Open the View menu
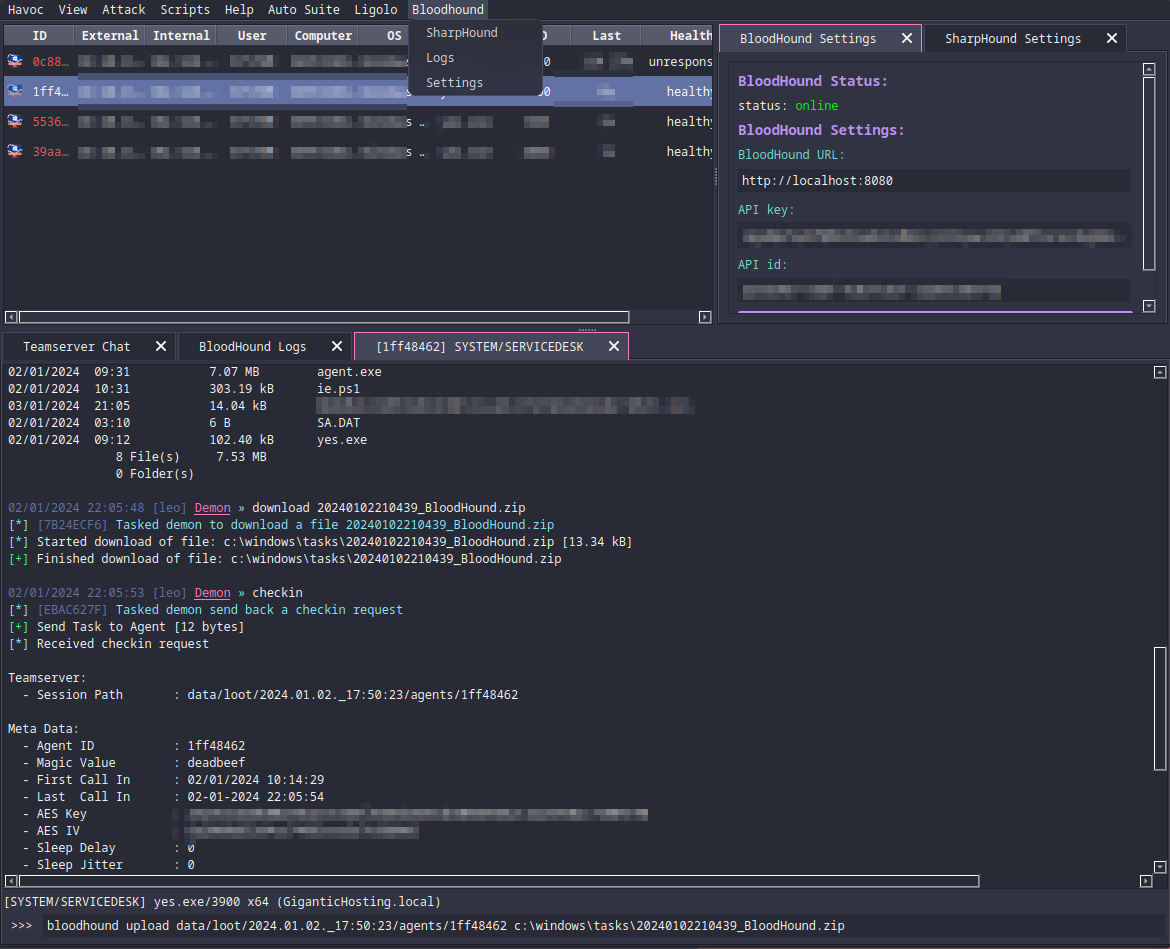 (x=72, y=10)
